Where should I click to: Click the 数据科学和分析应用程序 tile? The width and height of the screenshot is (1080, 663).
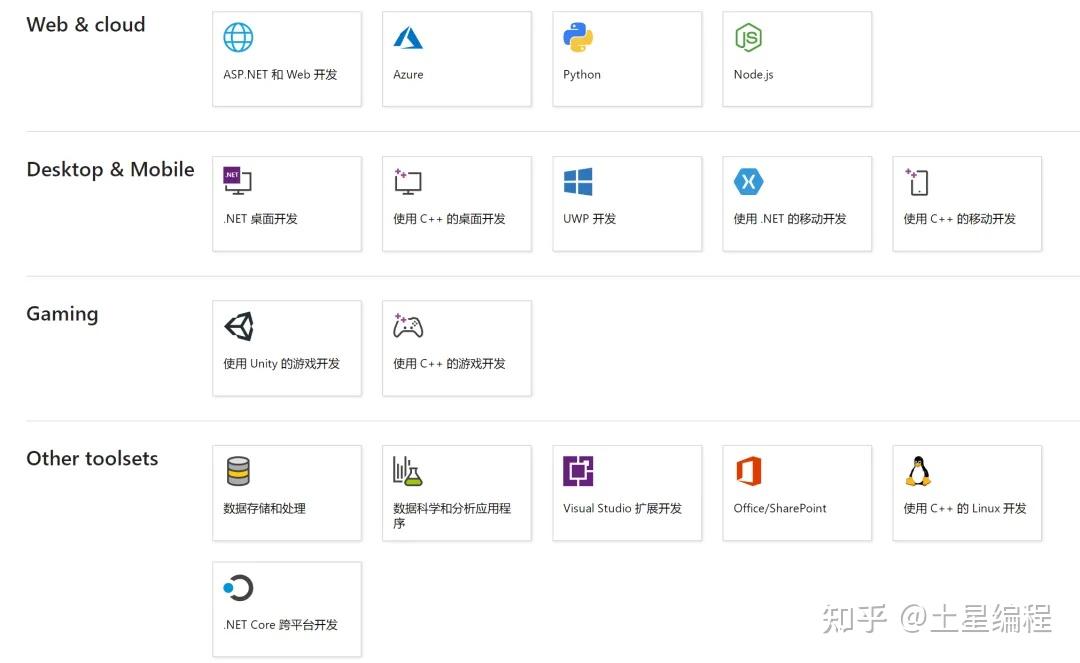(x=456, y=492)
